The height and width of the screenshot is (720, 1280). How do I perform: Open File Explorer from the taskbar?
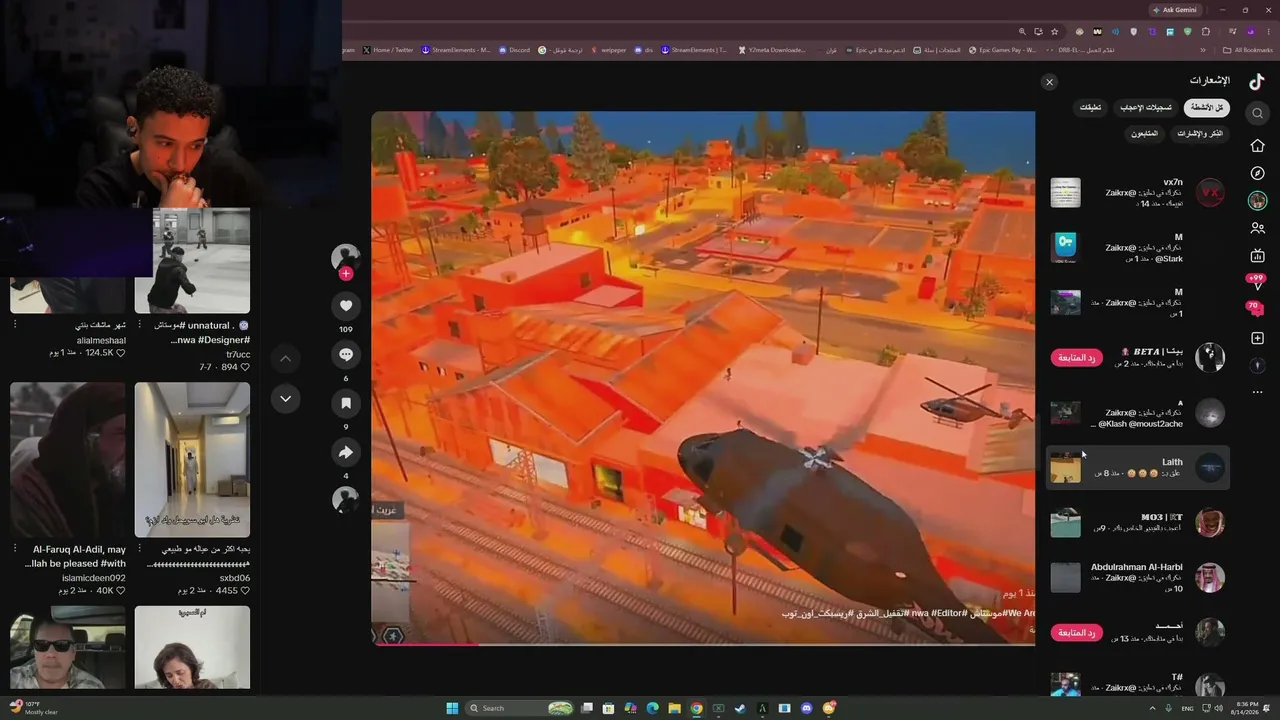tap(674, 708)
